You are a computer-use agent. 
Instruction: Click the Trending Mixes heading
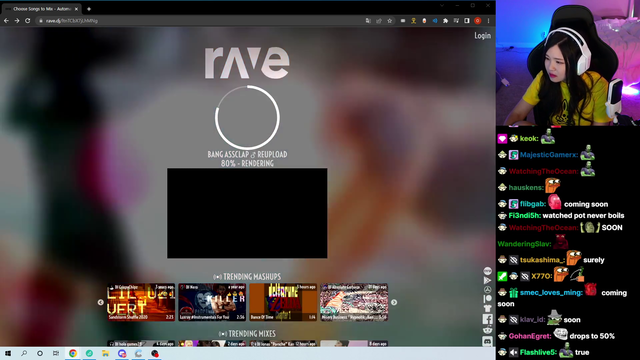click(x=247, y=334)
